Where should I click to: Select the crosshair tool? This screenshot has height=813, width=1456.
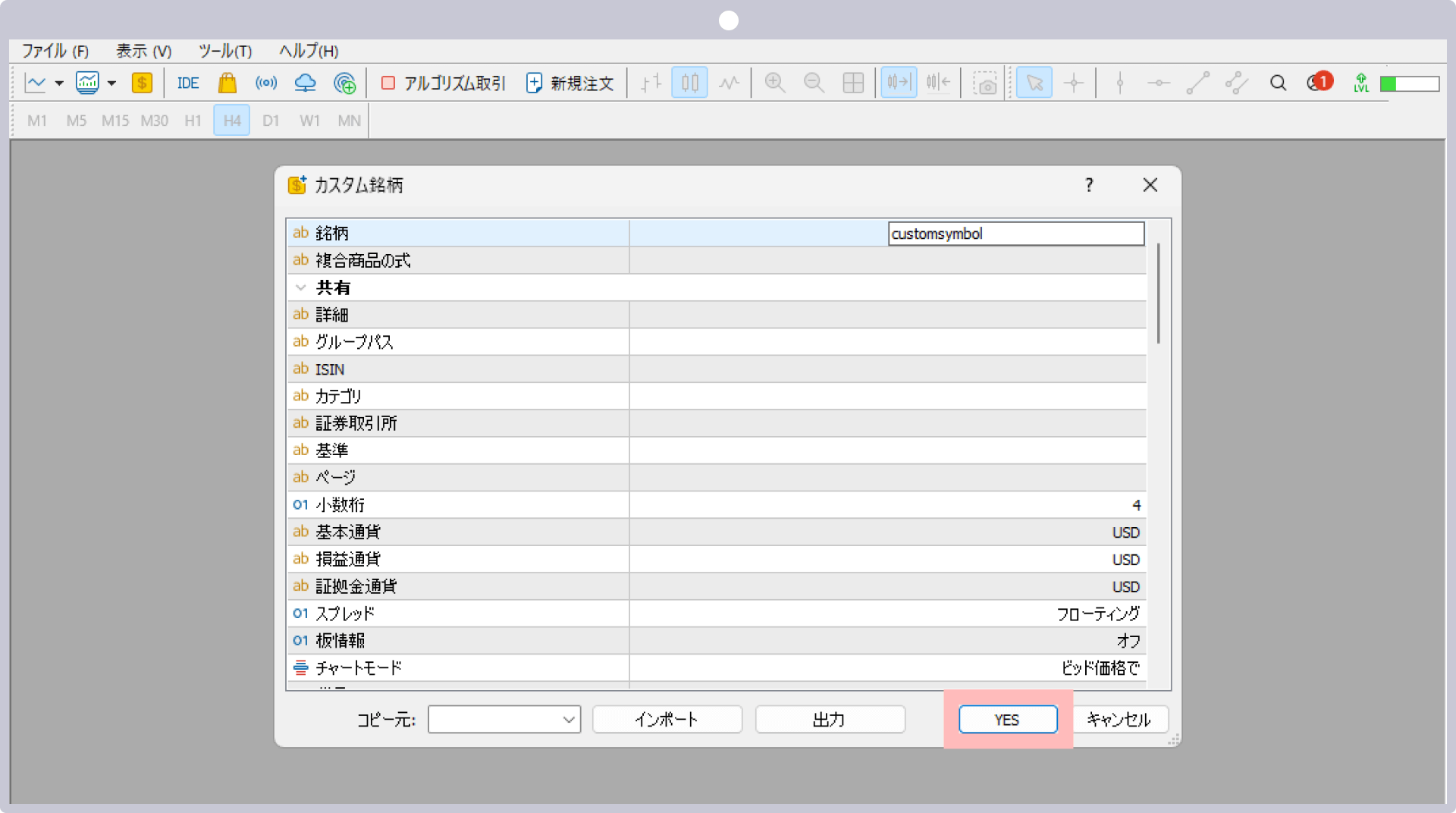coord(1074,83)
